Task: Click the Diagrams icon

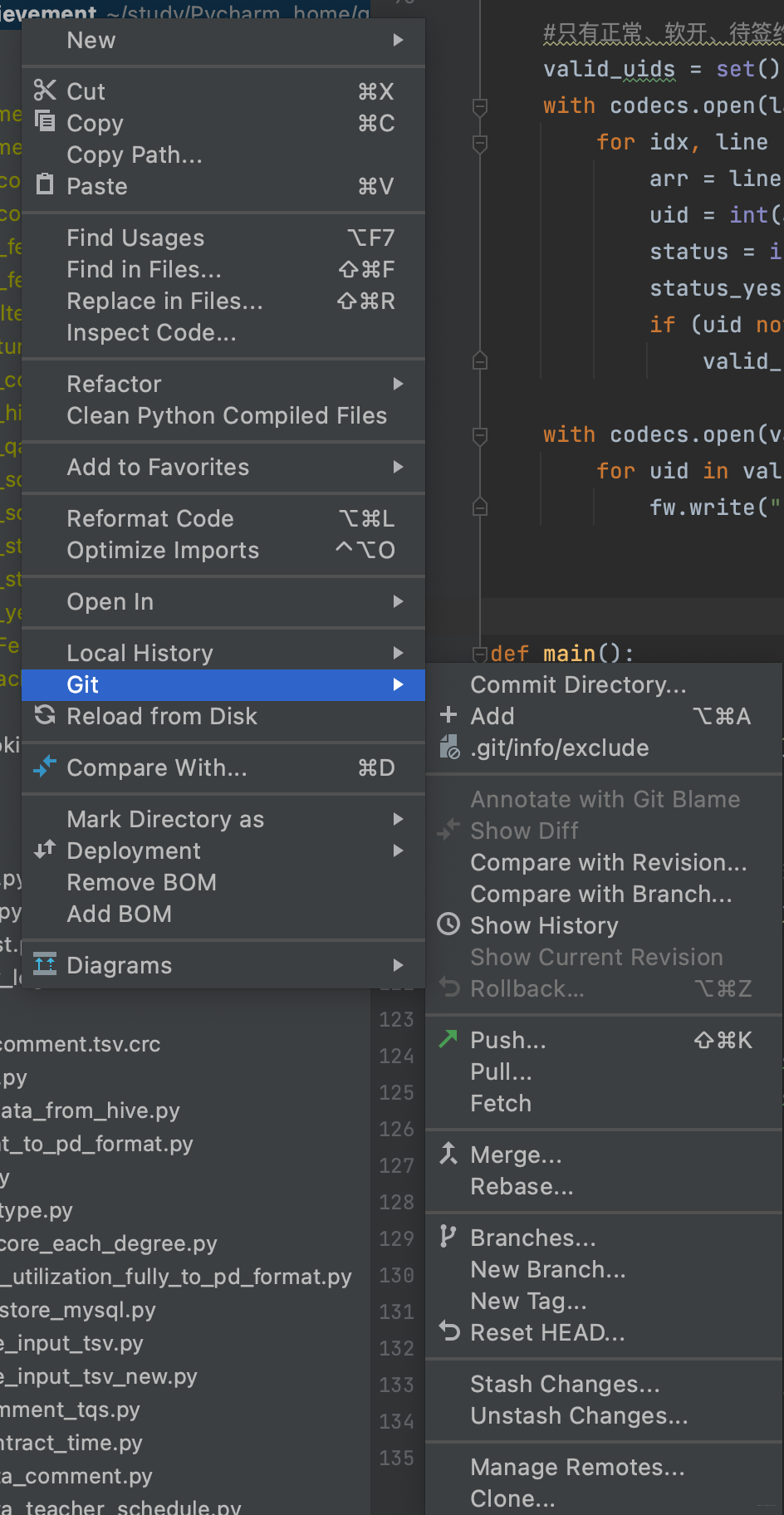Action: pyautogui.click(x=45, y=964)
